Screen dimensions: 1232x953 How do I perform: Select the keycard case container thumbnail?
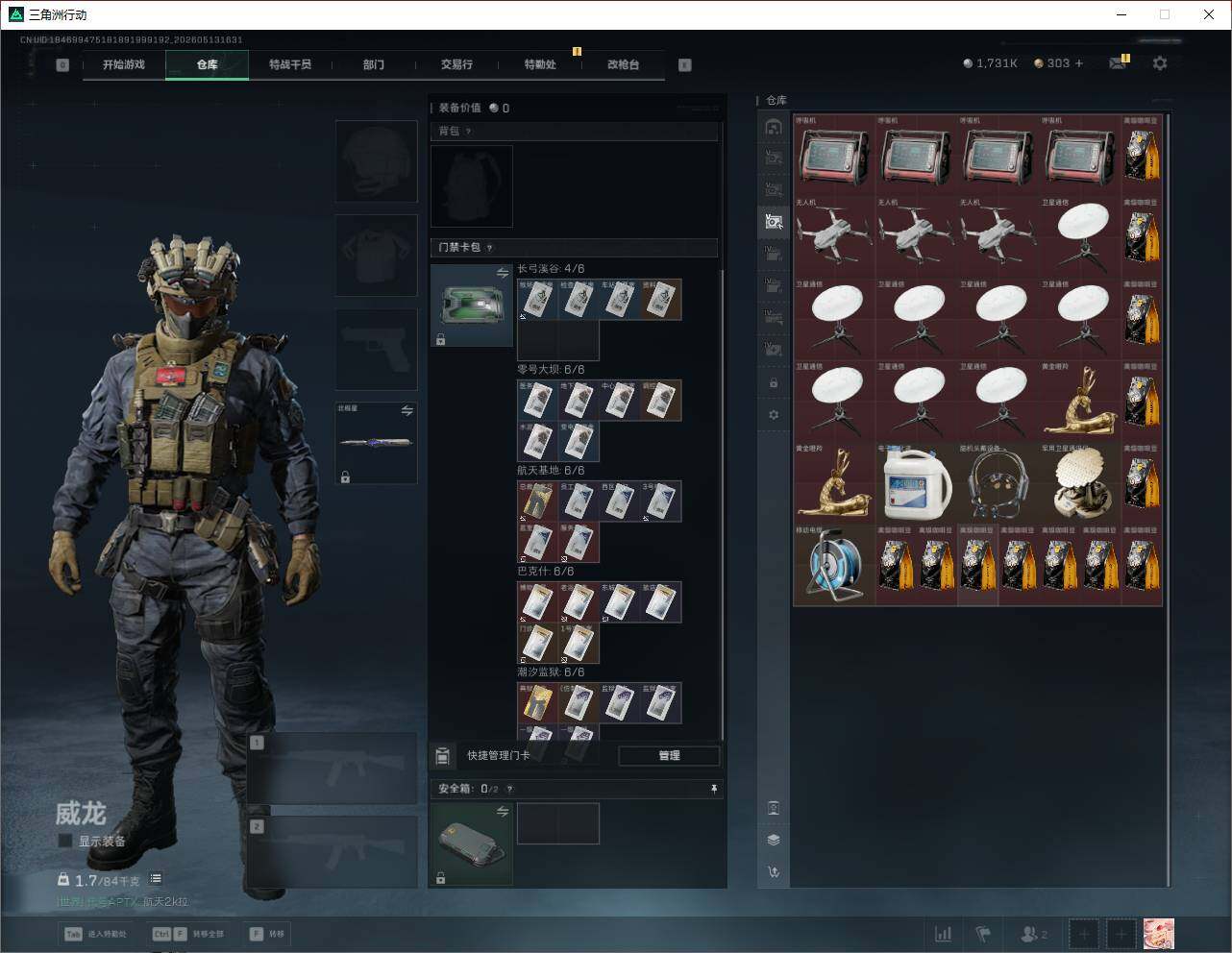pyautogui.click(x=472, y=305)
